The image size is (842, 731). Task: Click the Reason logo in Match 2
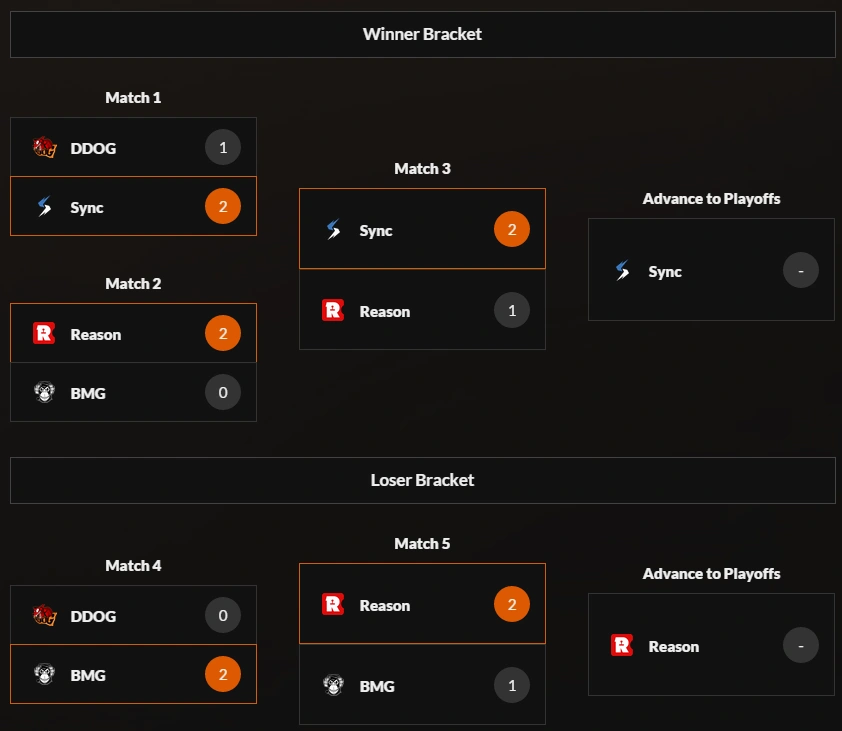[x=44, y=334]
